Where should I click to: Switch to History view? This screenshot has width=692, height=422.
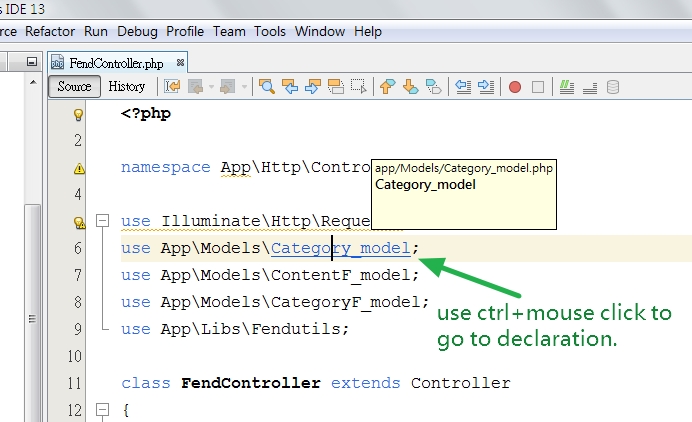pos(127,86)
